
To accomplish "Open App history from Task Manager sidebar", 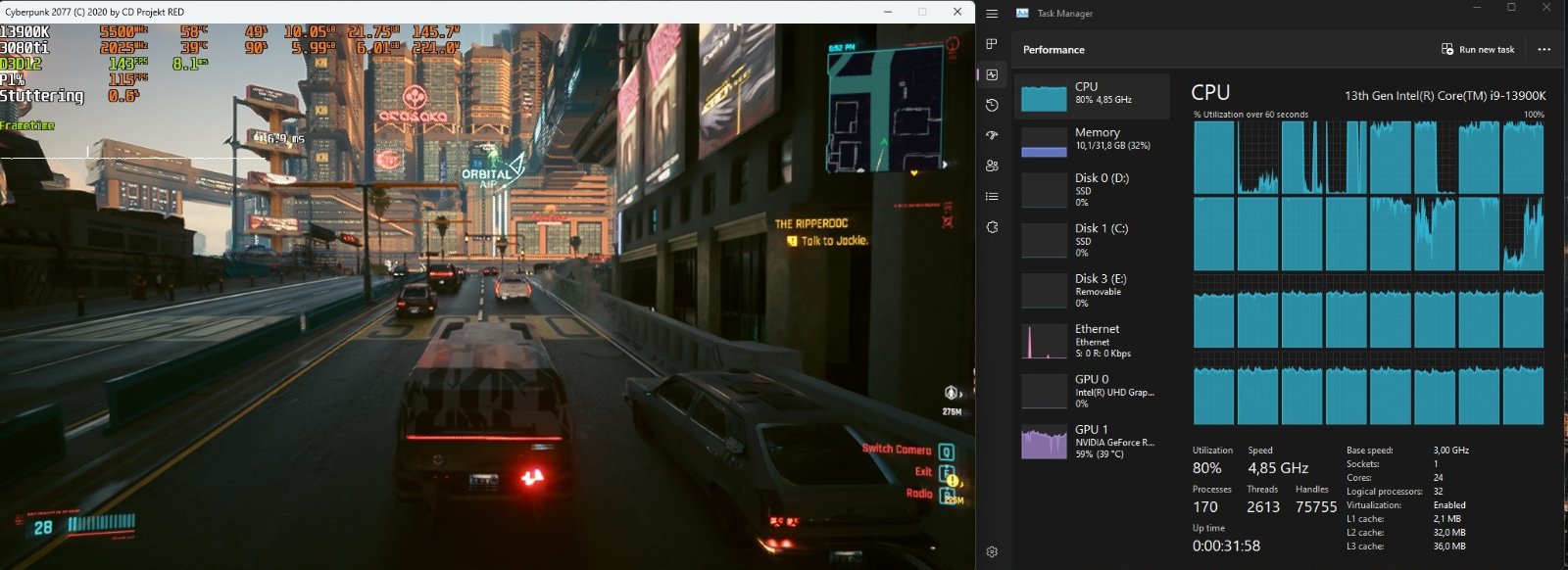I will (x=992, y=105).
